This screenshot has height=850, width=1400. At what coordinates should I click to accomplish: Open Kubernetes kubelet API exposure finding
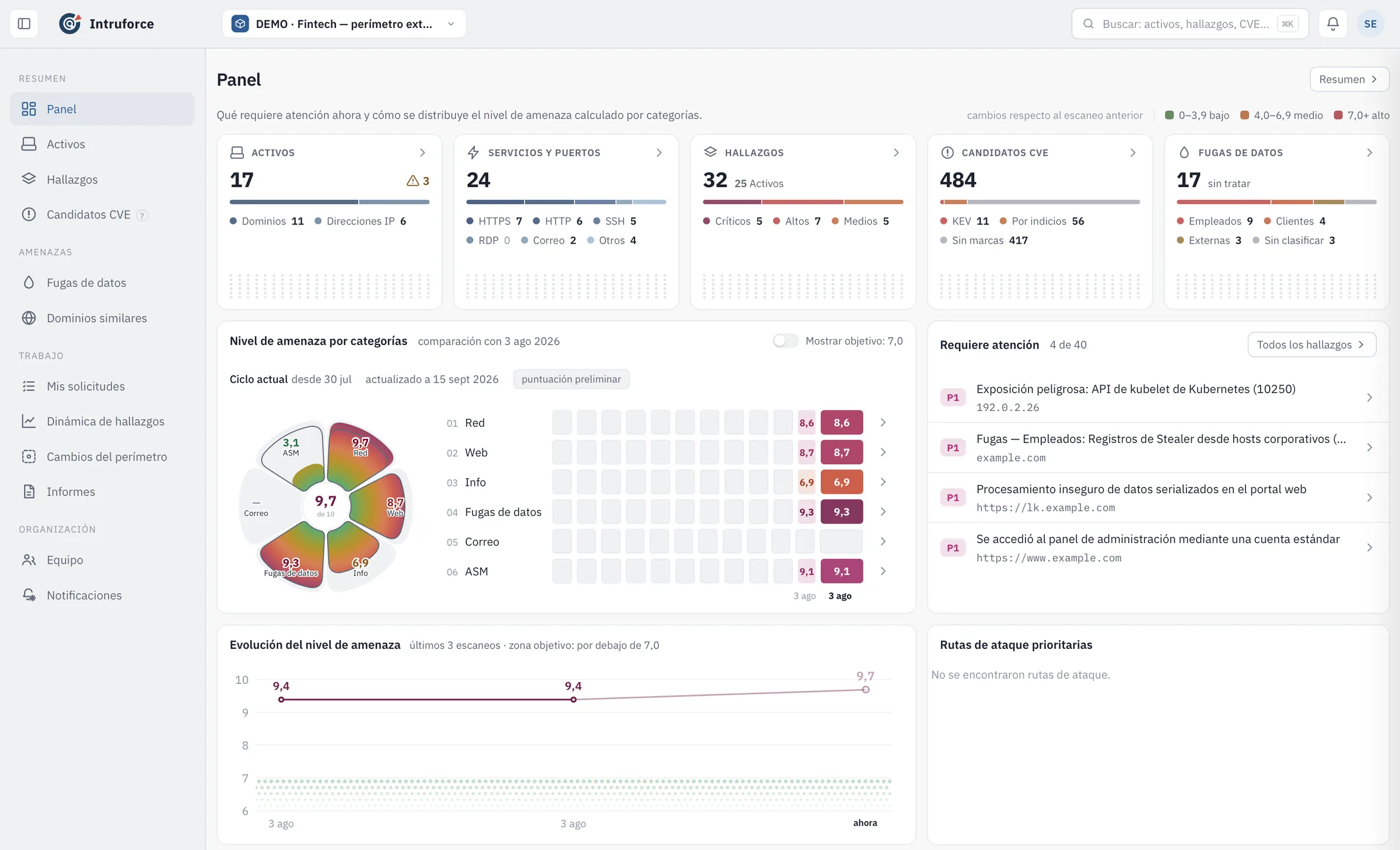coord(1158,398)
